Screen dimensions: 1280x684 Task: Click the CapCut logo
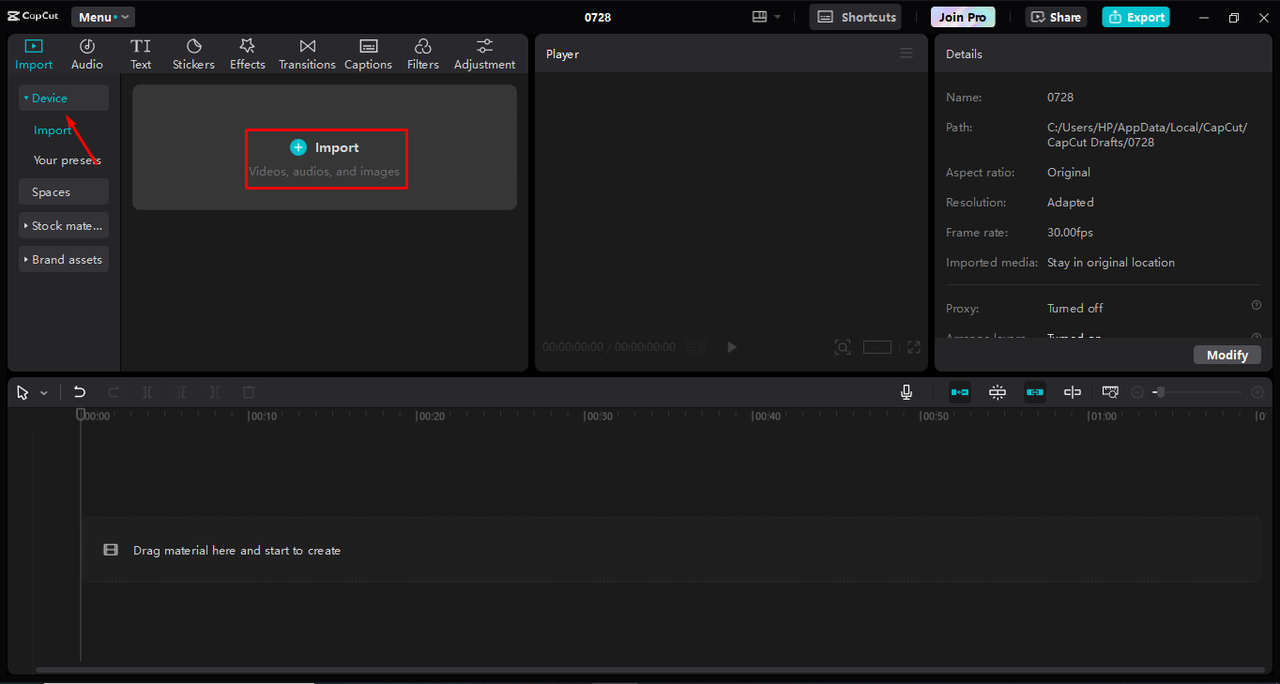32,17
